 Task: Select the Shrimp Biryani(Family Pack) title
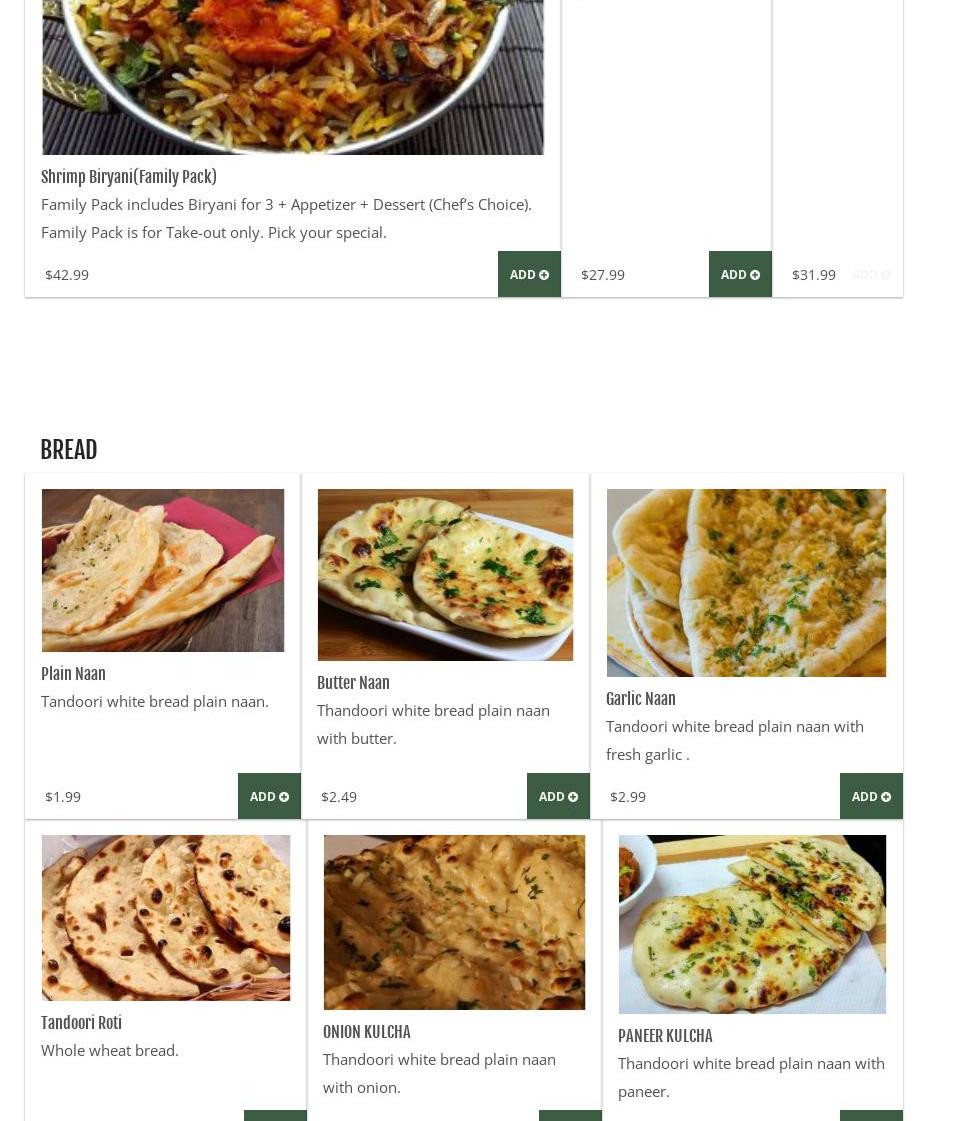tap(129, 177)
